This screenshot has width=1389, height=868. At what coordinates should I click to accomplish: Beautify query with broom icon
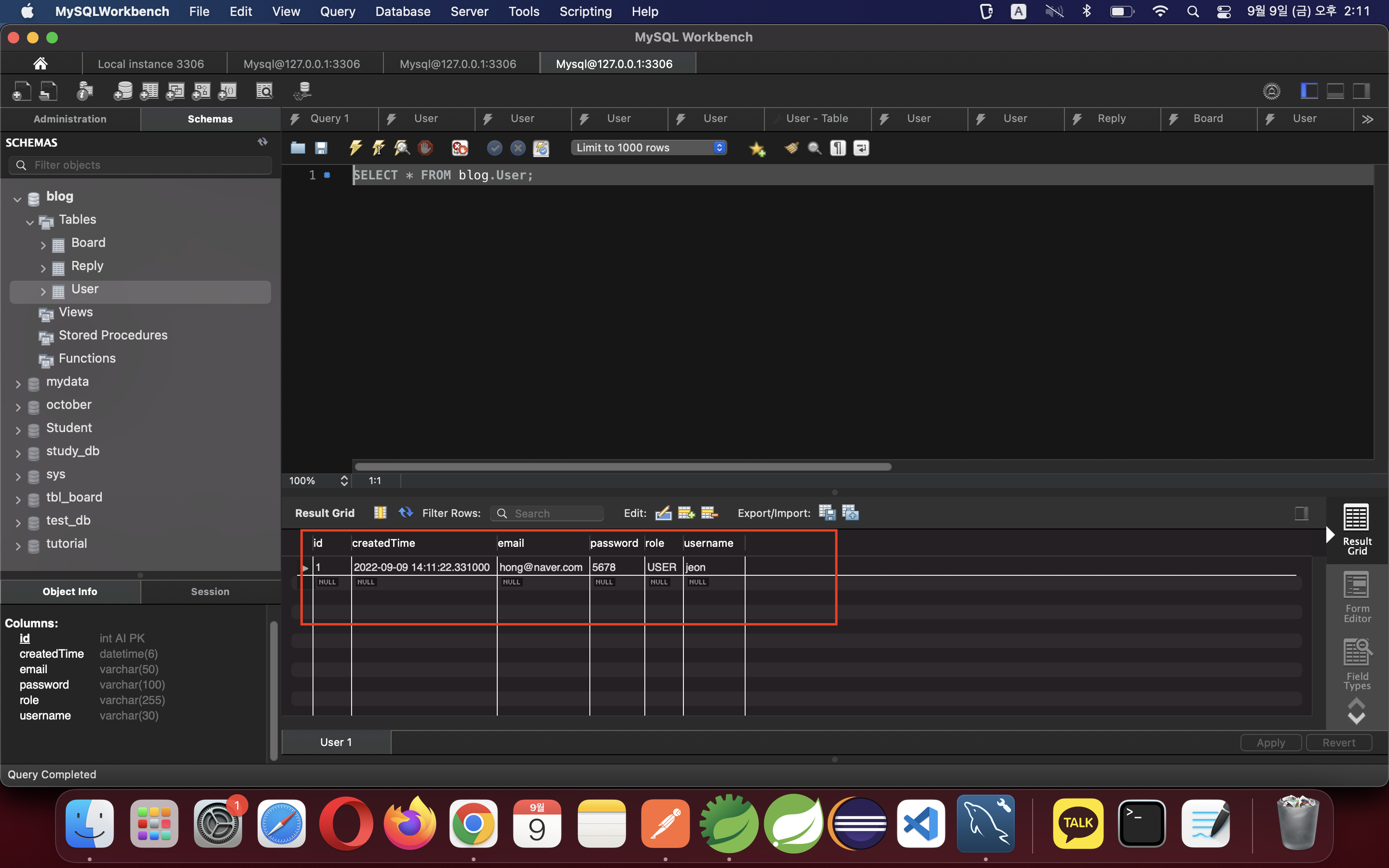click(x=791, y=148)
